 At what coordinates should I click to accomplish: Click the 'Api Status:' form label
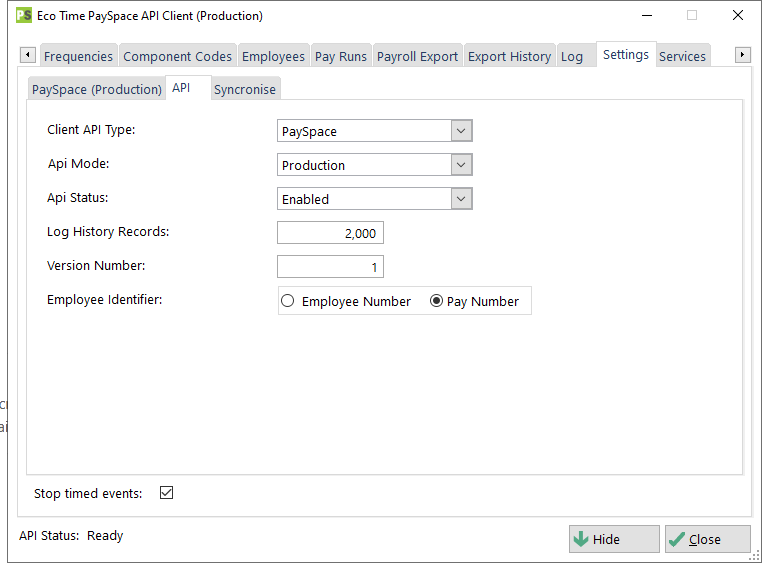(x=77, y=197)
